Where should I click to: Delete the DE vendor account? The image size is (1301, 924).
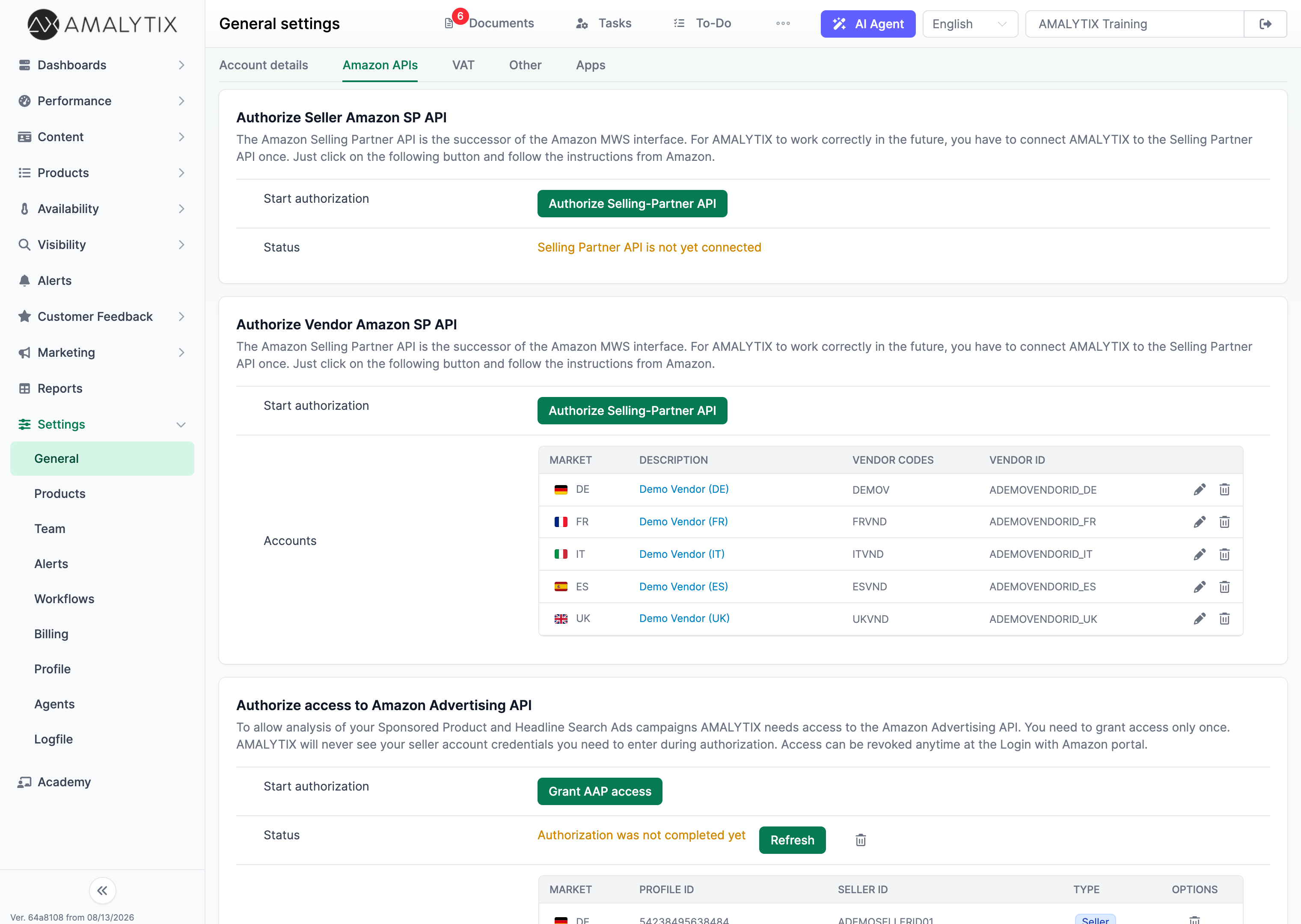click(x=1224, y=489)
